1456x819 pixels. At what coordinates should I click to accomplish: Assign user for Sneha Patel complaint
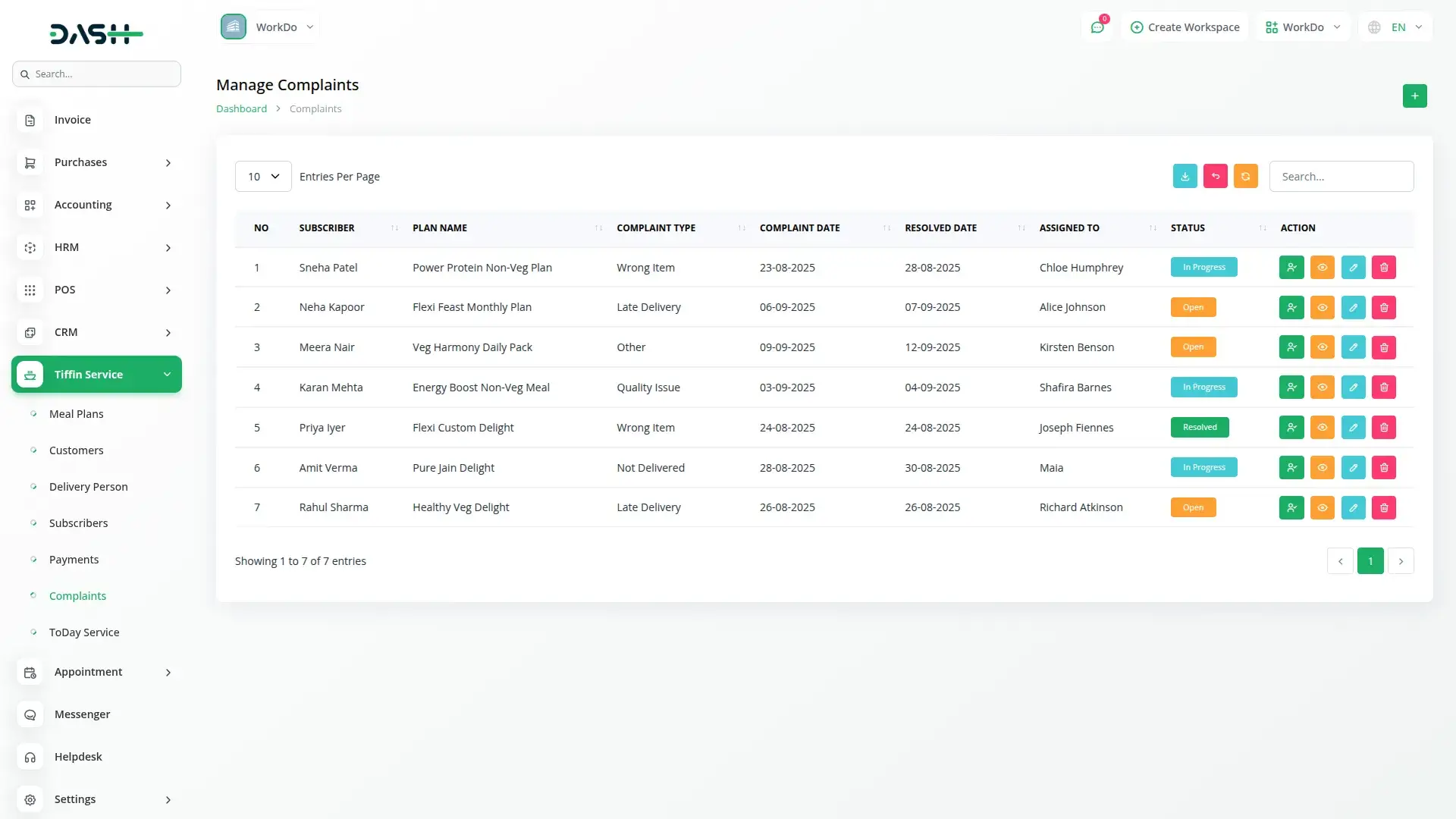pos(1291,267)
